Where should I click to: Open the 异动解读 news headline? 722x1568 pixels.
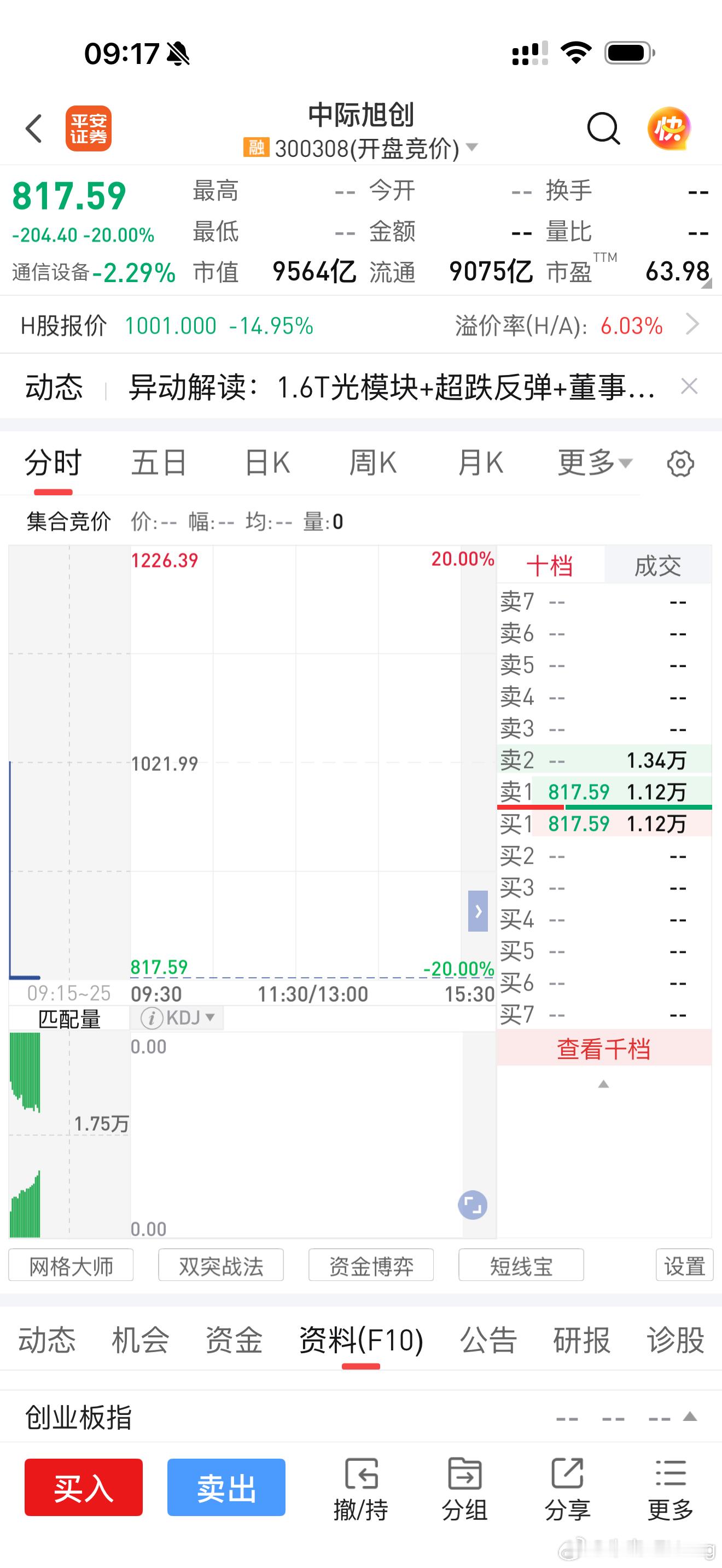click(393, 387)
